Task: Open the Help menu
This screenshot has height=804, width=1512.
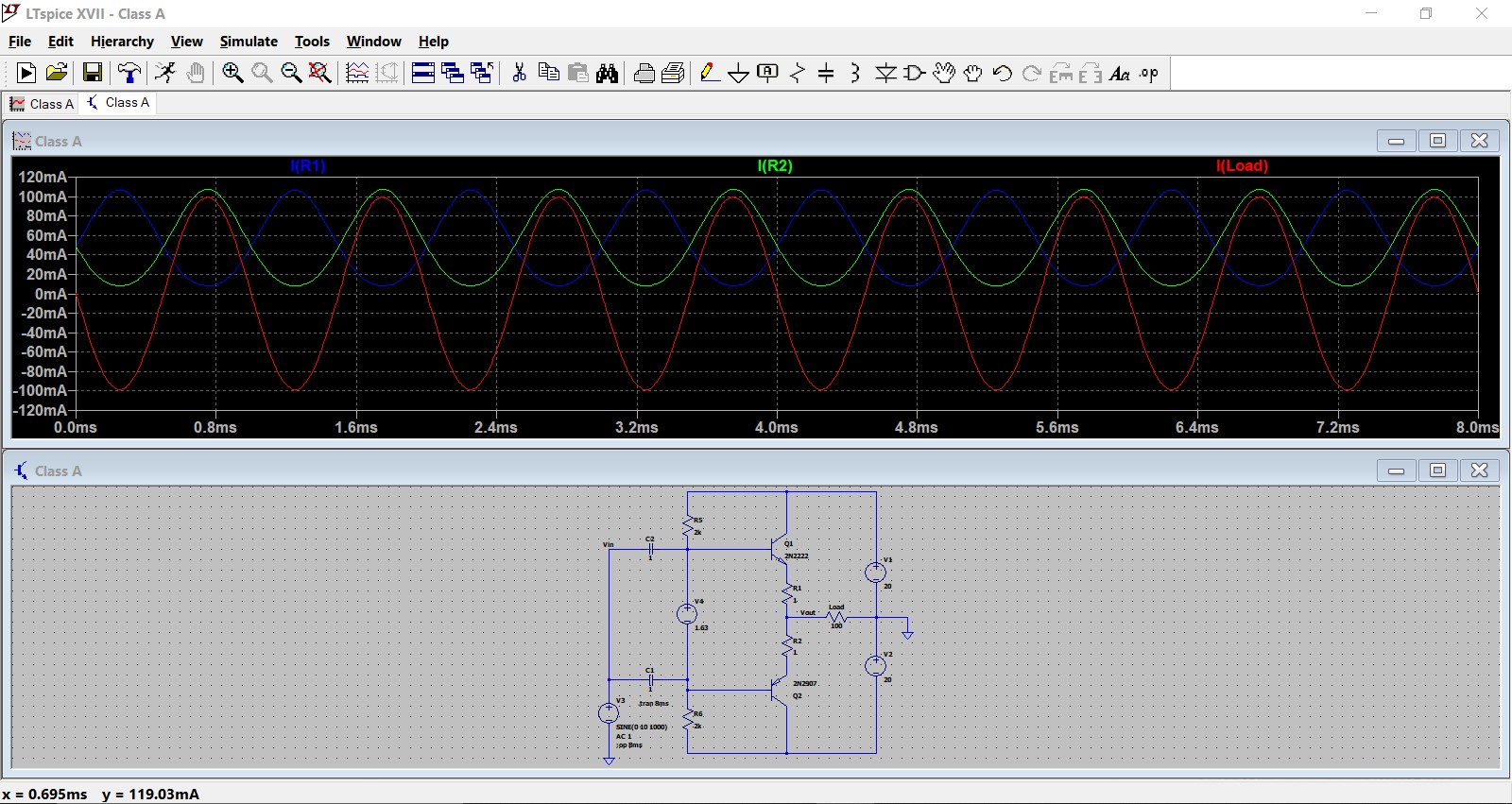Action: click(434, 42)
